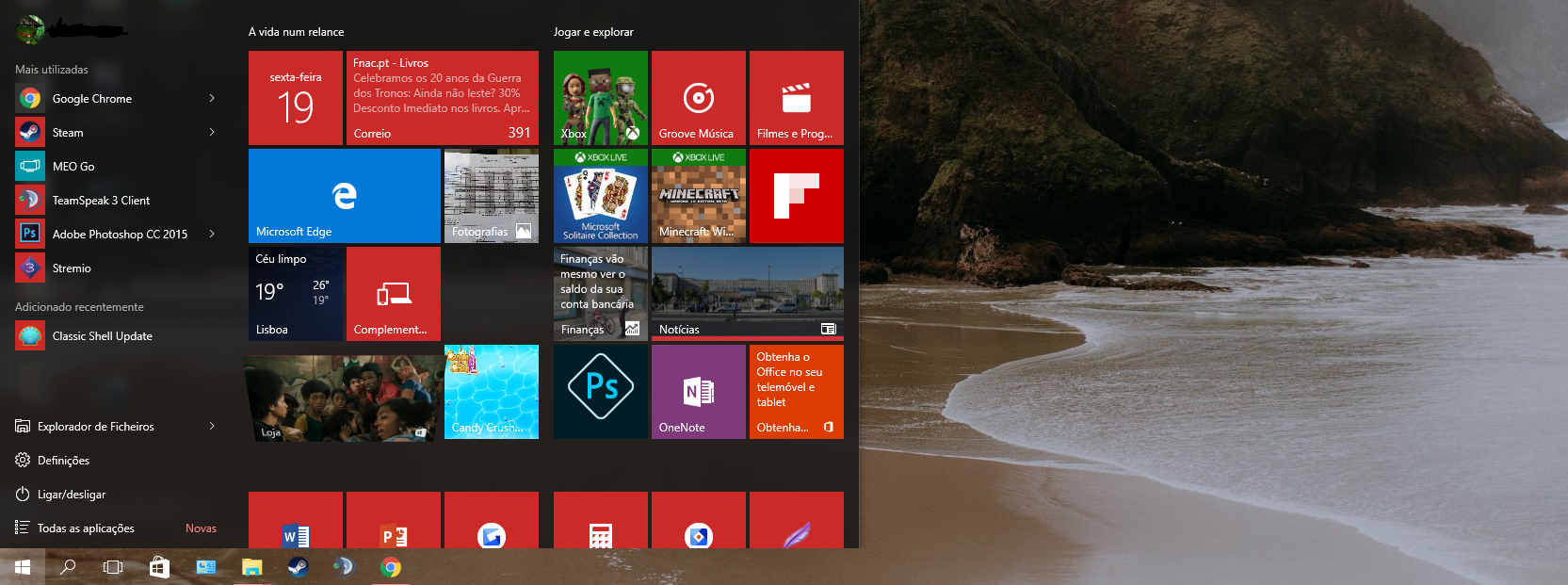Click the Windows Start button
1568x585 pixels.
(x=23, y=567)
